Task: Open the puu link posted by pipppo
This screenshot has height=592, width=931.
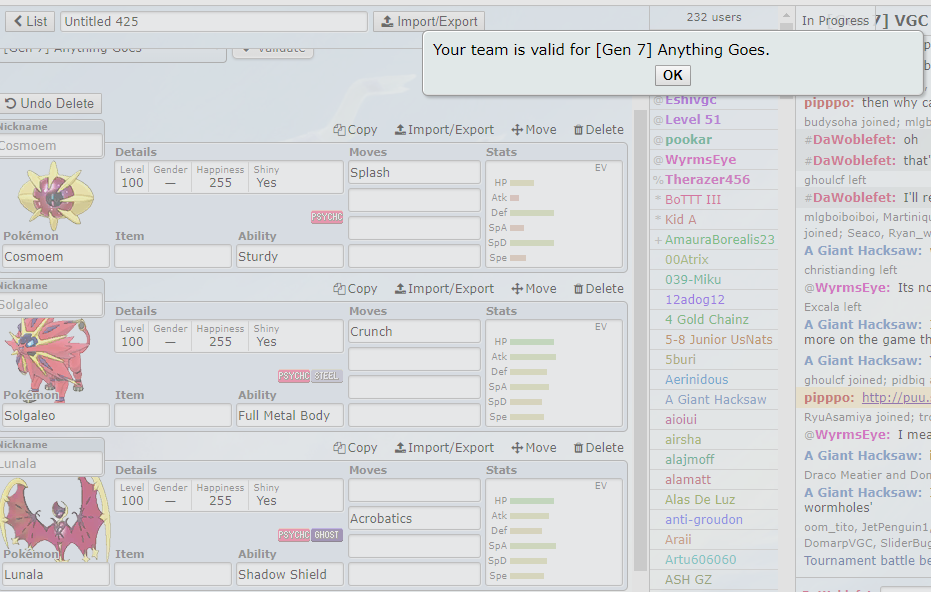Action: 896,398
